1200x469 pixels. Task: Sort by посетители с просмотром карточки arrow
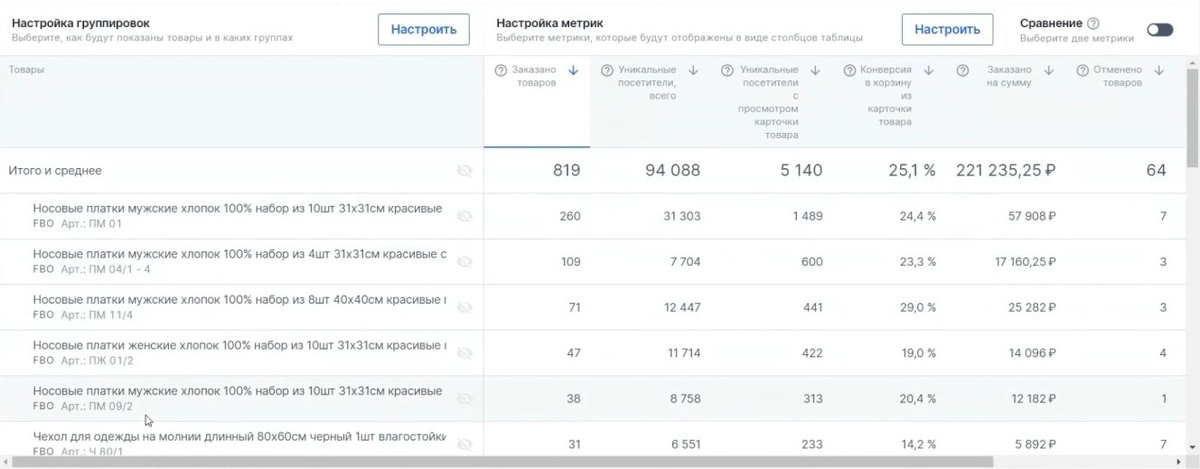[815, 70]
